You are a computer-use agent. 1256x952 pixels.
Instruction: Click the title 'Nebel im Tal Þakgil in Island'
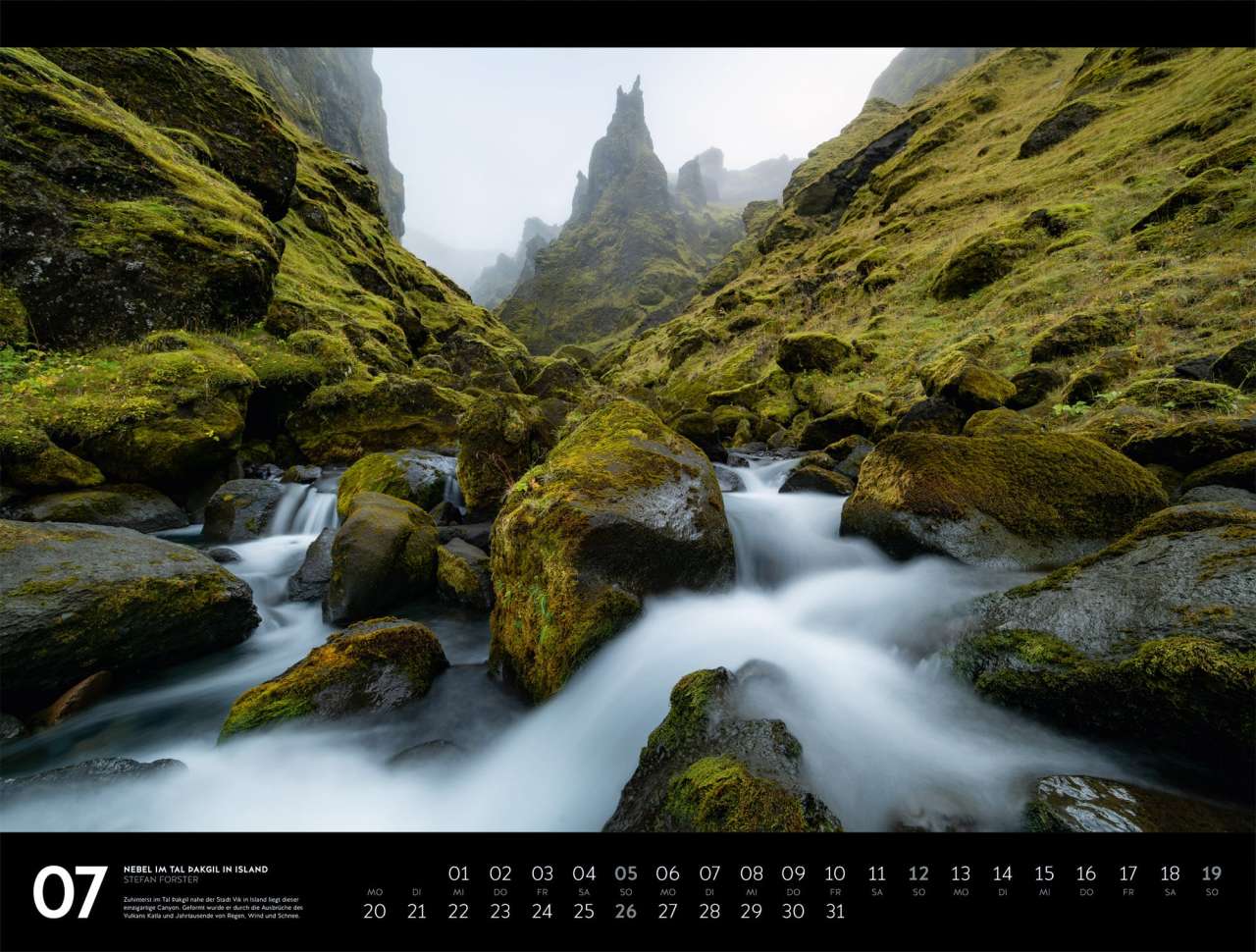point(195,870)
